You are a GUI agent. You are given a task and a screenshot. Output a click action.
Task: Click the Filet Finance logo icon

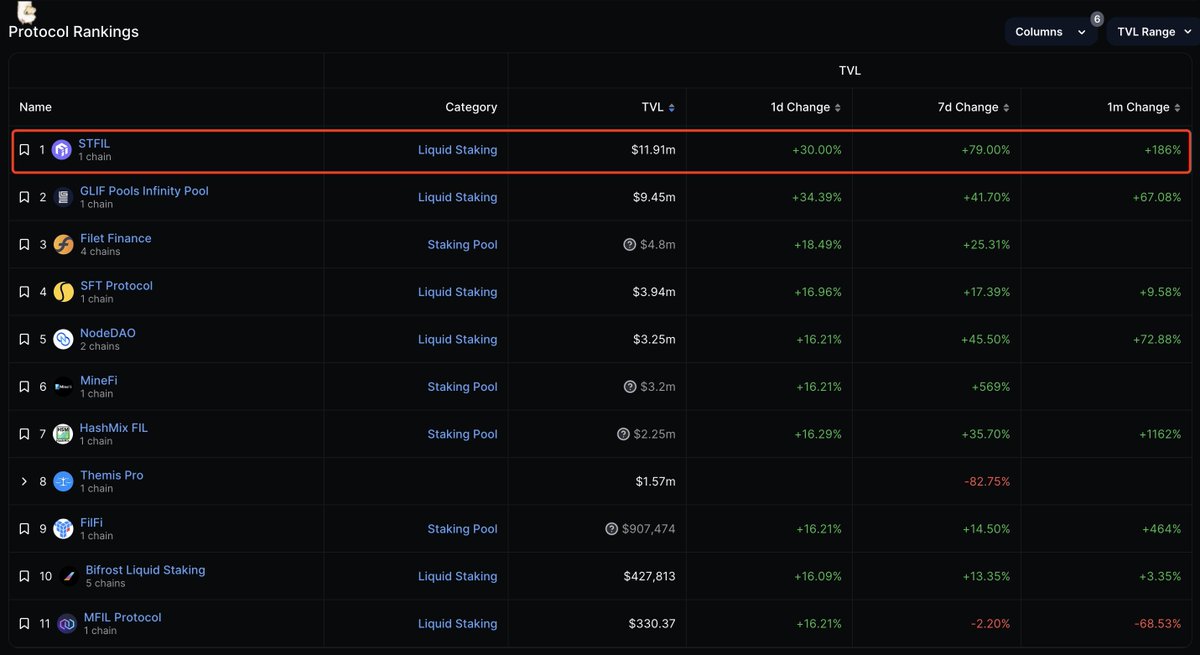tap(63, 245)
